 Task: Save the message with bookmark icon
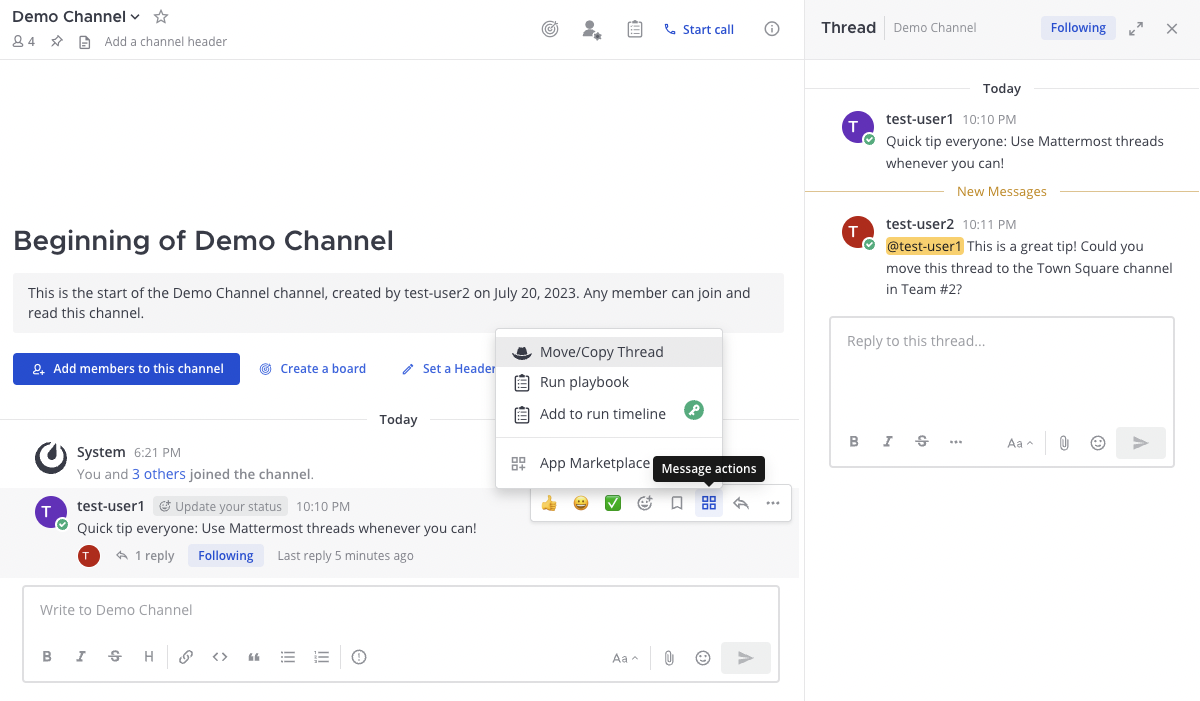(677, 503)
